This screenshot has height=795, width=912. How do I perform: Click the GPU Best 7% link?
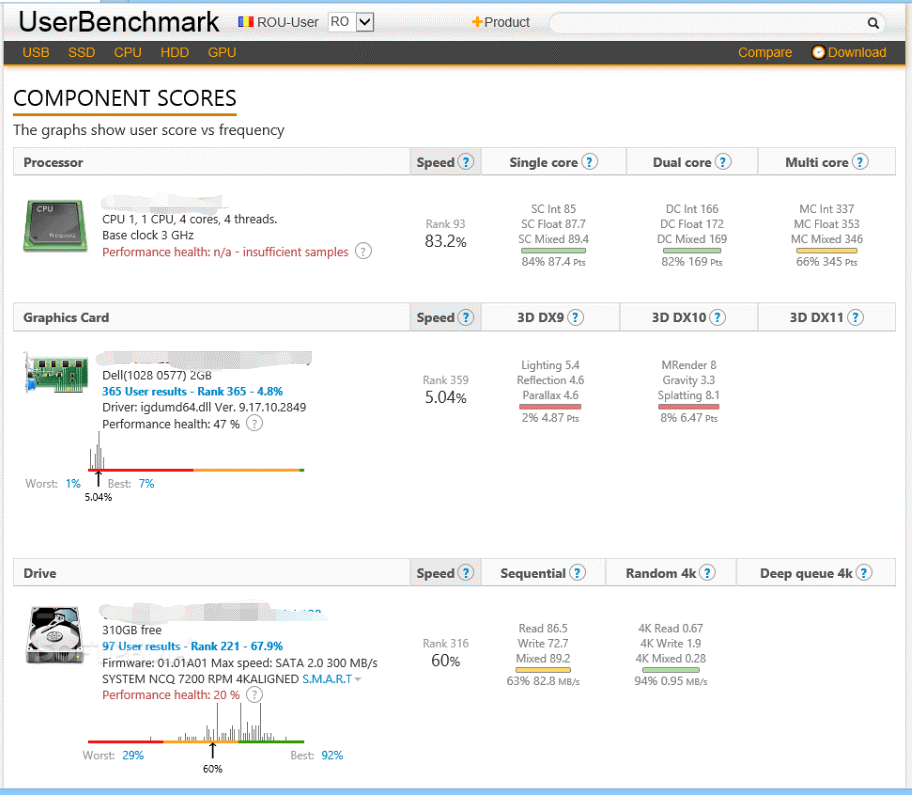tap(147, 483)
